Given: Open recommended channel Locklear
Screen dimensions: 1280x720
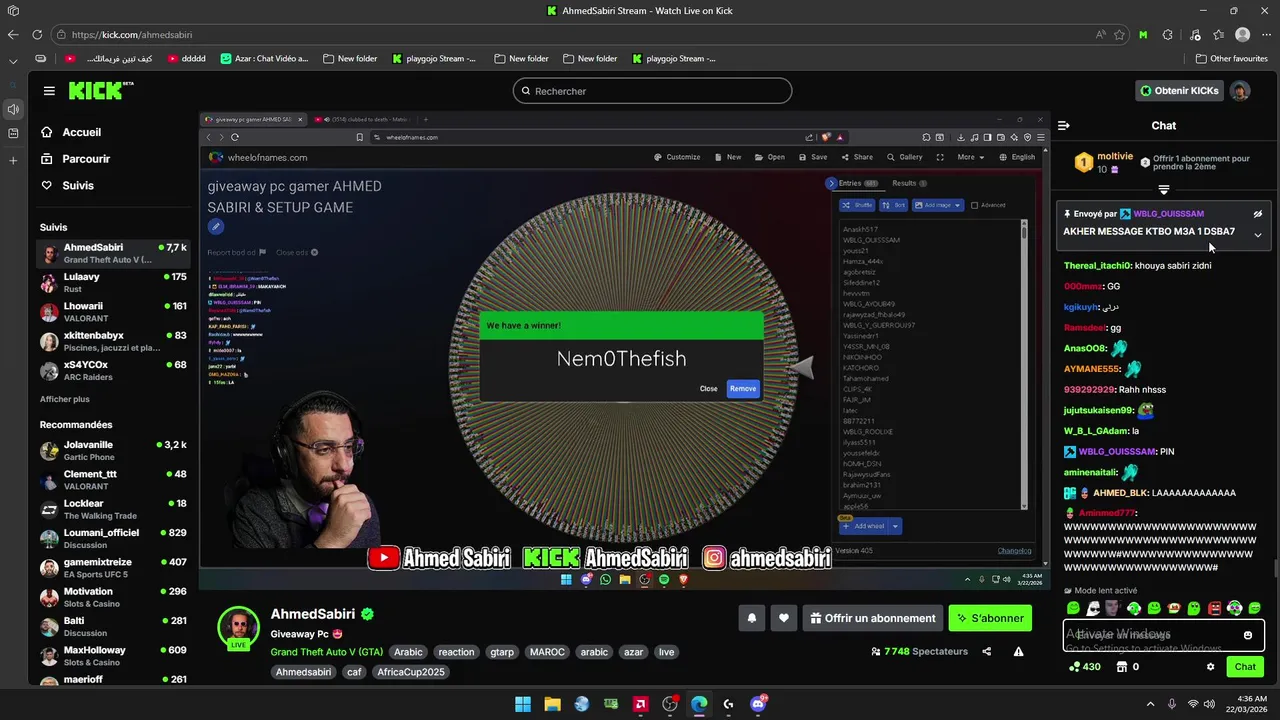Looking at the screenshot, I should (x=113, y=509).
